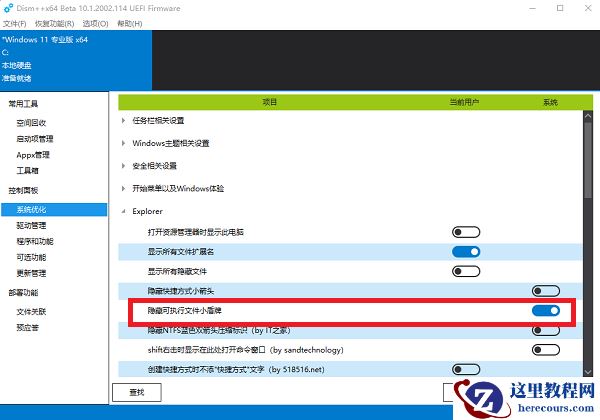Image resolution: width=600 pixels, height=420 pixels.
Task: Open 预应答 in the sidebar
Action: pos(28,328)
